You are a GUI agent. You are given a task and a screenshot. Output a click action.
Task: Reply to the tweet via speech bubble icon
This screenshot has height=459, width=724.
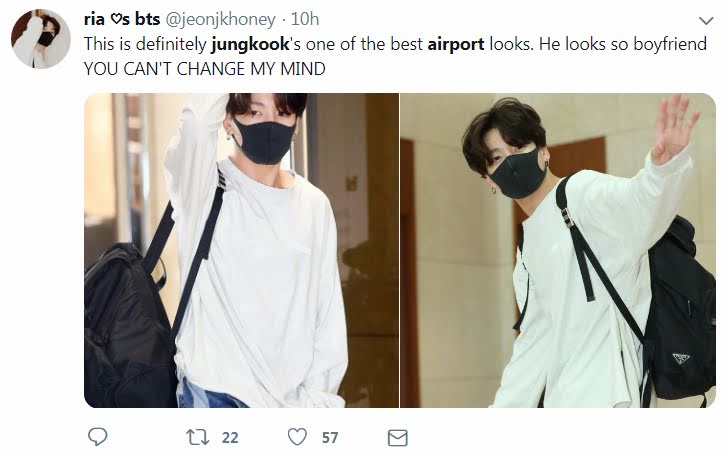click(97, 436)
